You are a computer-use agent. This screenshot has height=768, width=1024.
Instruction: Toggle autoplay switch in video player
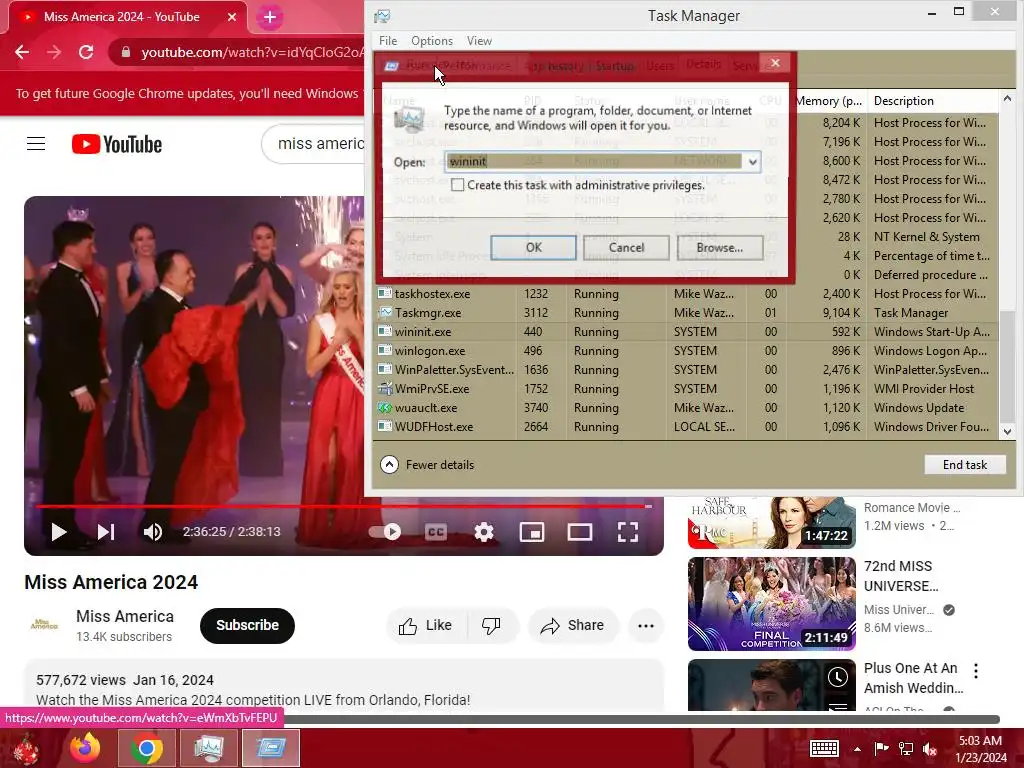385,532
